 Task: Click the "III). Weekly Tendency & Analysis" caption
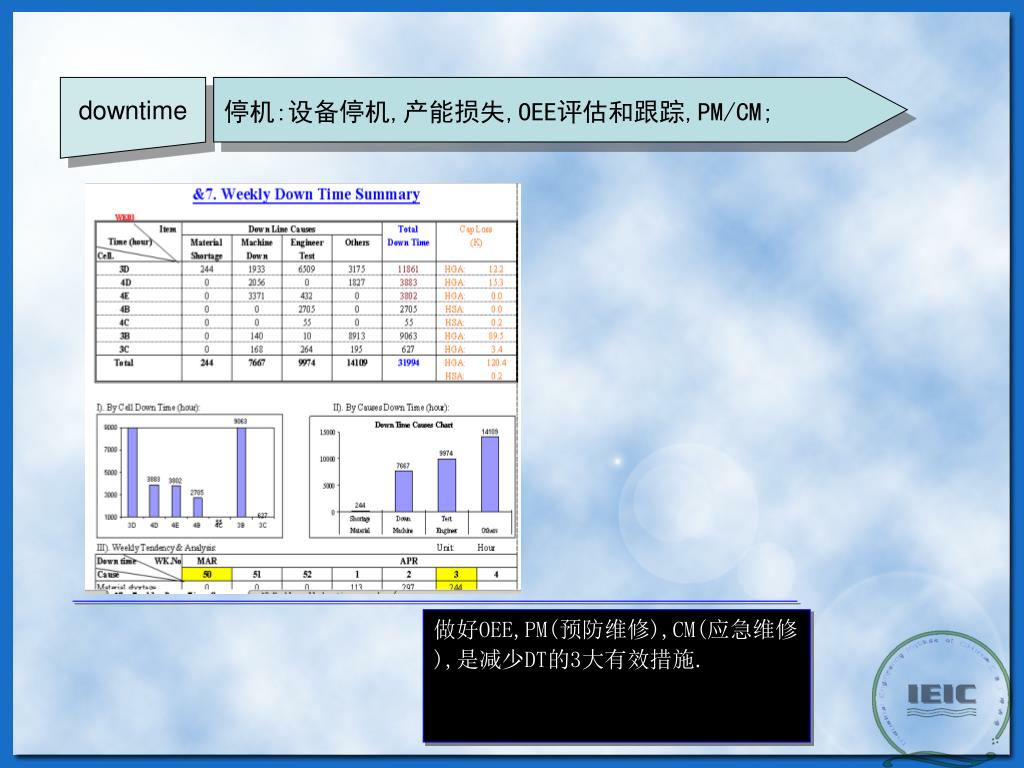[156, 548]
